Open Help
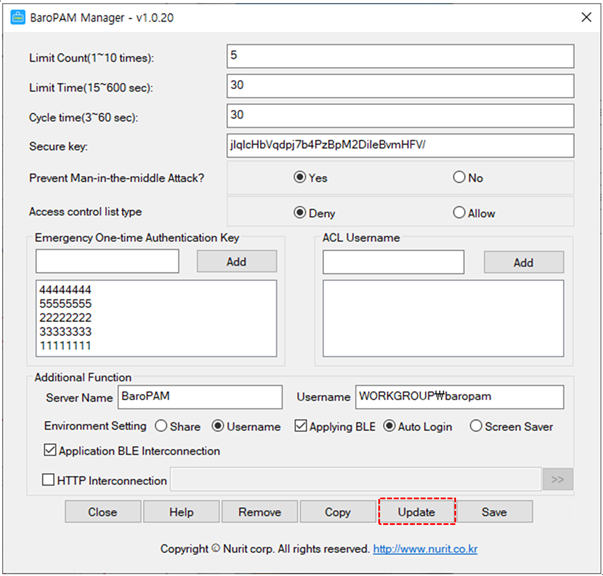Viewport: 603px width, 576px height. [x=181, y=512]
